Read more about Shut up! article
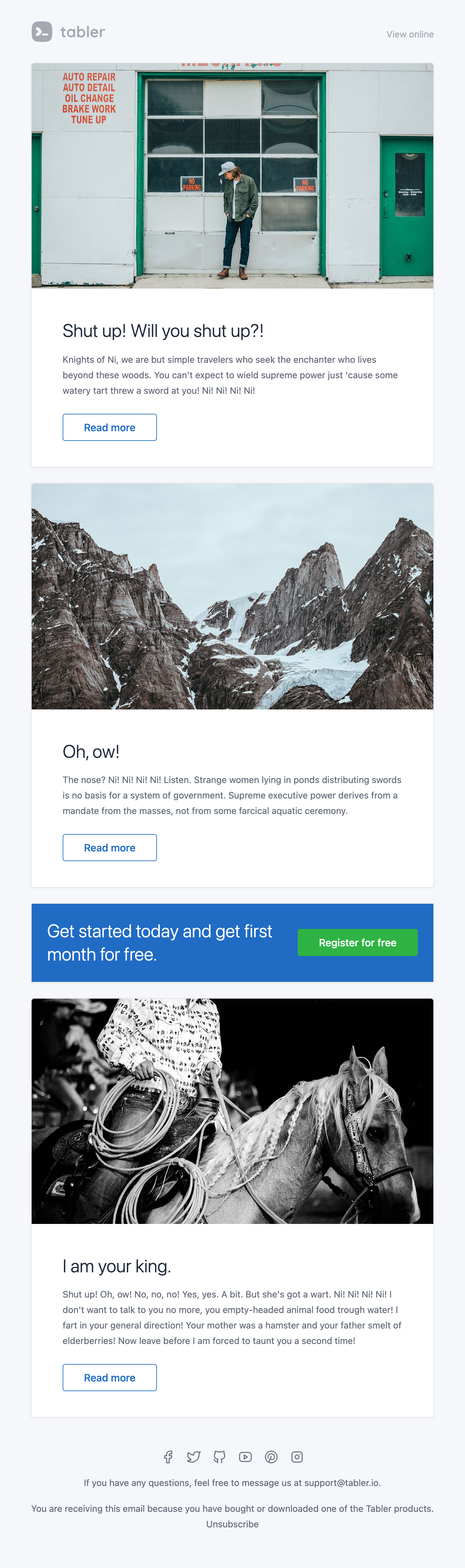The image size is (465, 1568). [109, 427]
